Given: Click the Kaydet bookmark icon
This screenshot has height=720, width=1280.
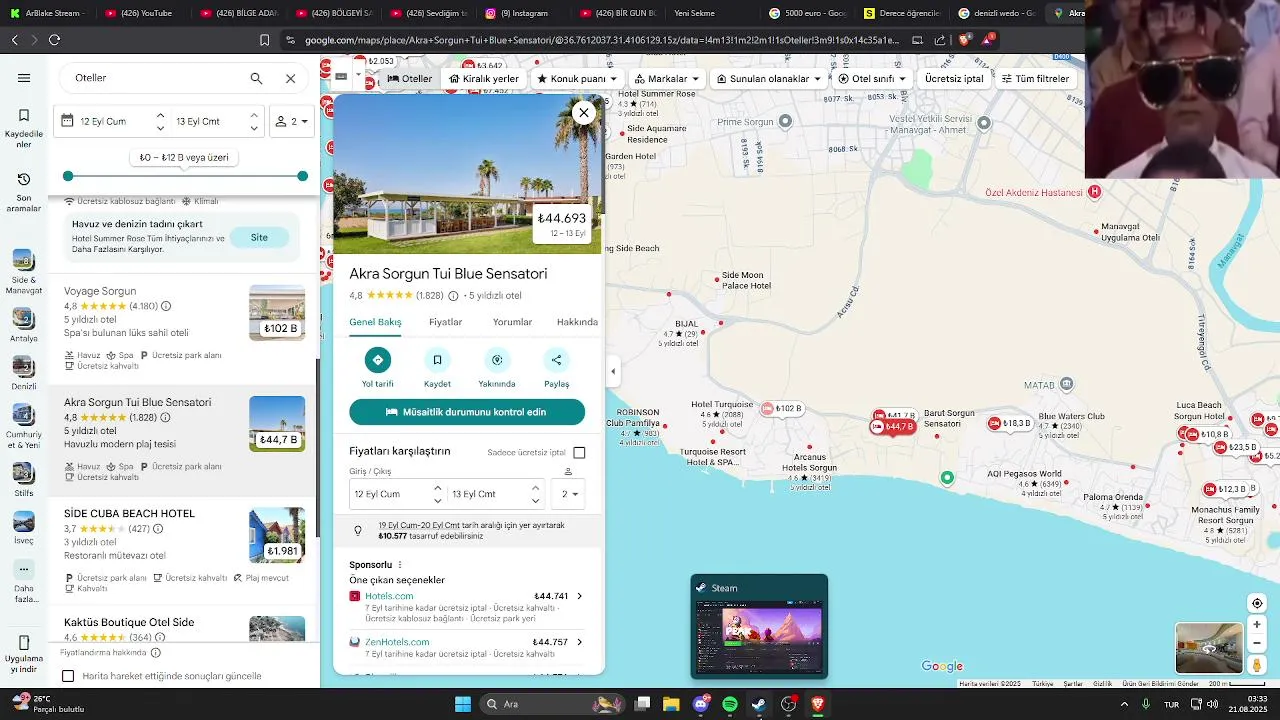Looking at the screenshot, I should click(437, 360).
